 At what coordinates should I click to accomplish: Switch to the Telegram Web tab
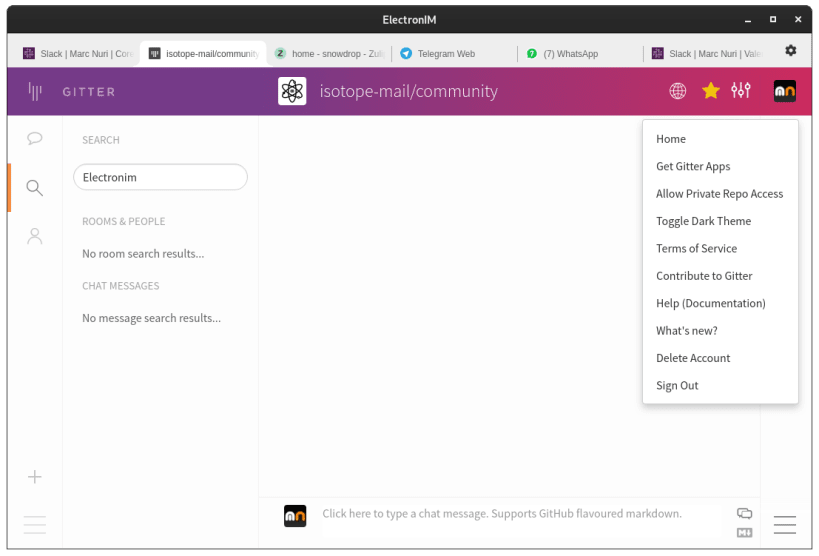[x=454, y=53]
